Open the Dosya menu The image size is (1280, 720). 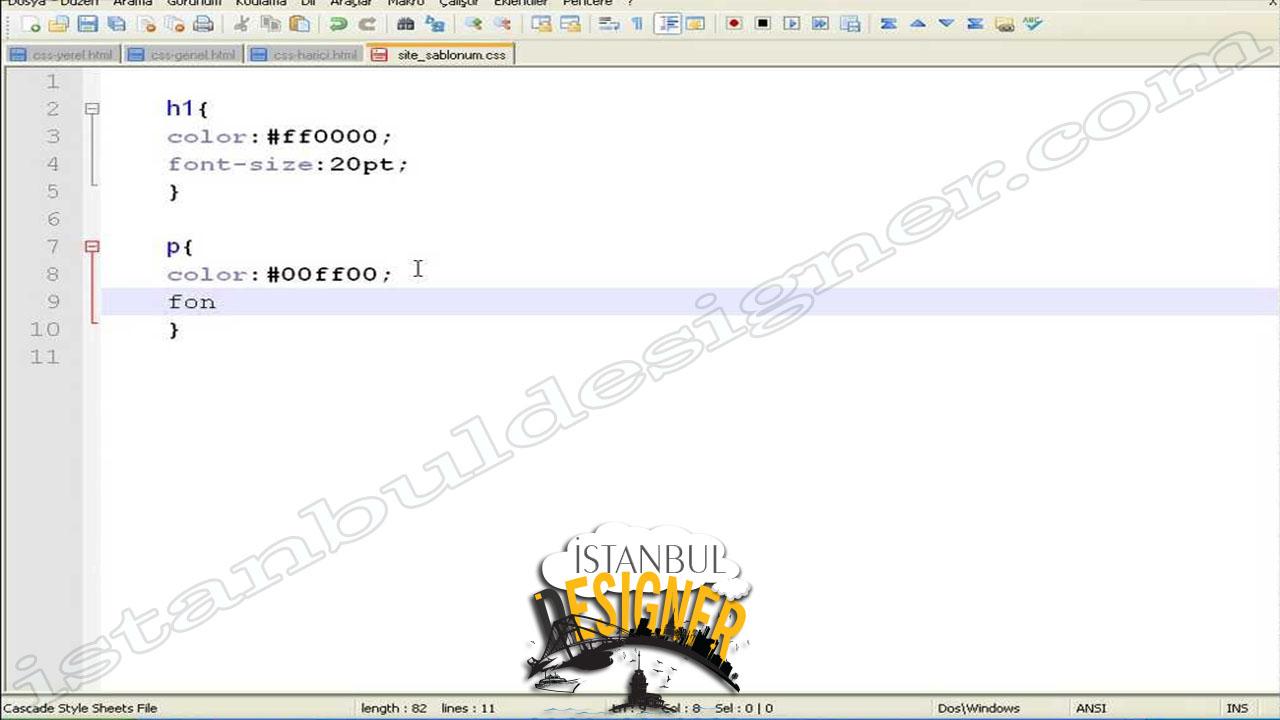28,3
